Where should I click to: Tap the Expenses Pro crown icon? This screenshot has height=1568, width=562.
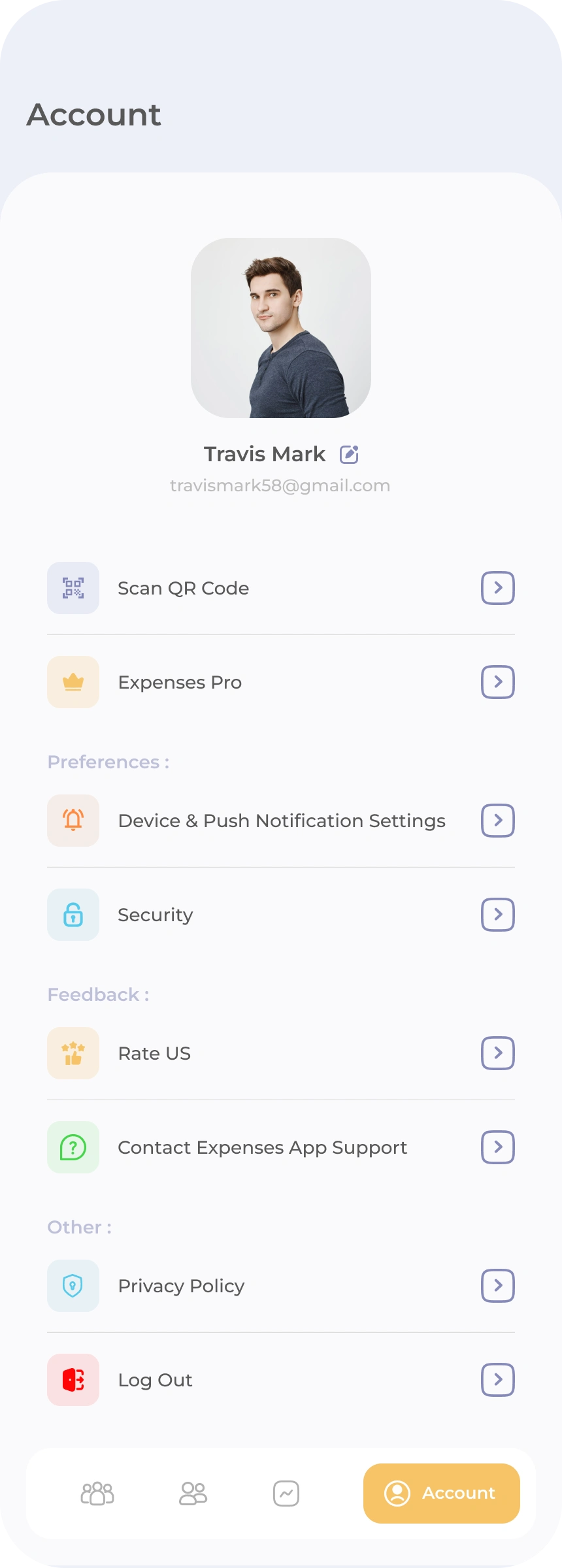[73, 682]
